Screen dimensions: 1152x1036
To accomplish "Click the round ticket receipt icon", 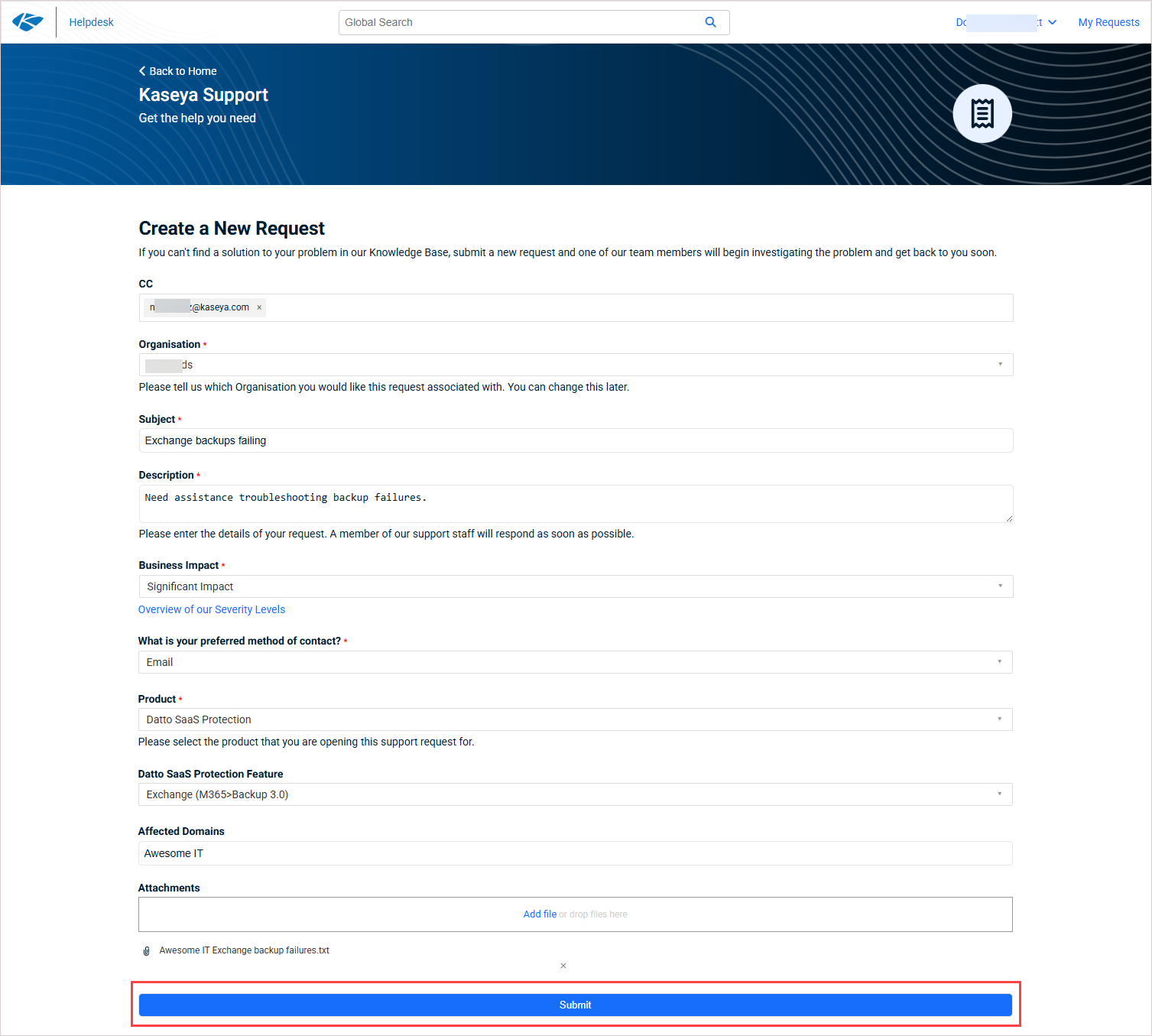I will coord(982,113).
